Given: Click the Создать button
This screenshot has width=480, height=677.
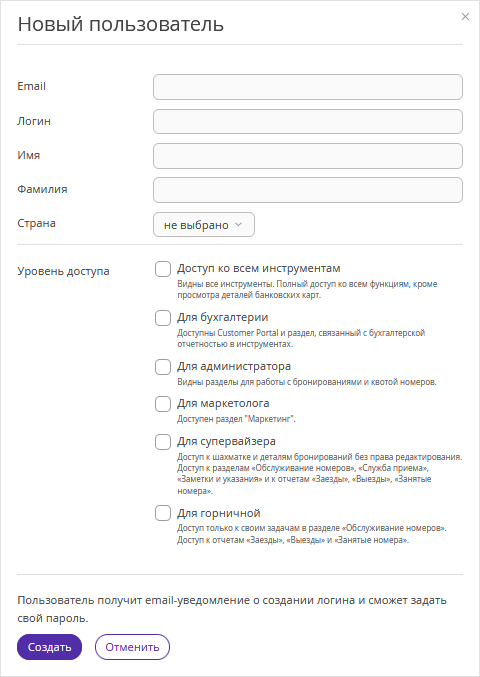Looking at the screenshot, I should click(49, 647).
